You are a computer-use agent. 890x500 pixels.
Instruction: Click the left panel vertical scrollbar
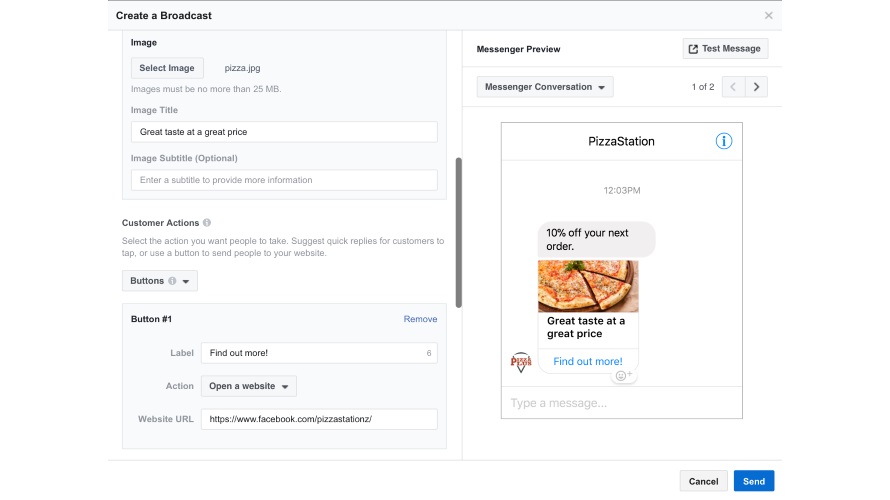[459, 232]
